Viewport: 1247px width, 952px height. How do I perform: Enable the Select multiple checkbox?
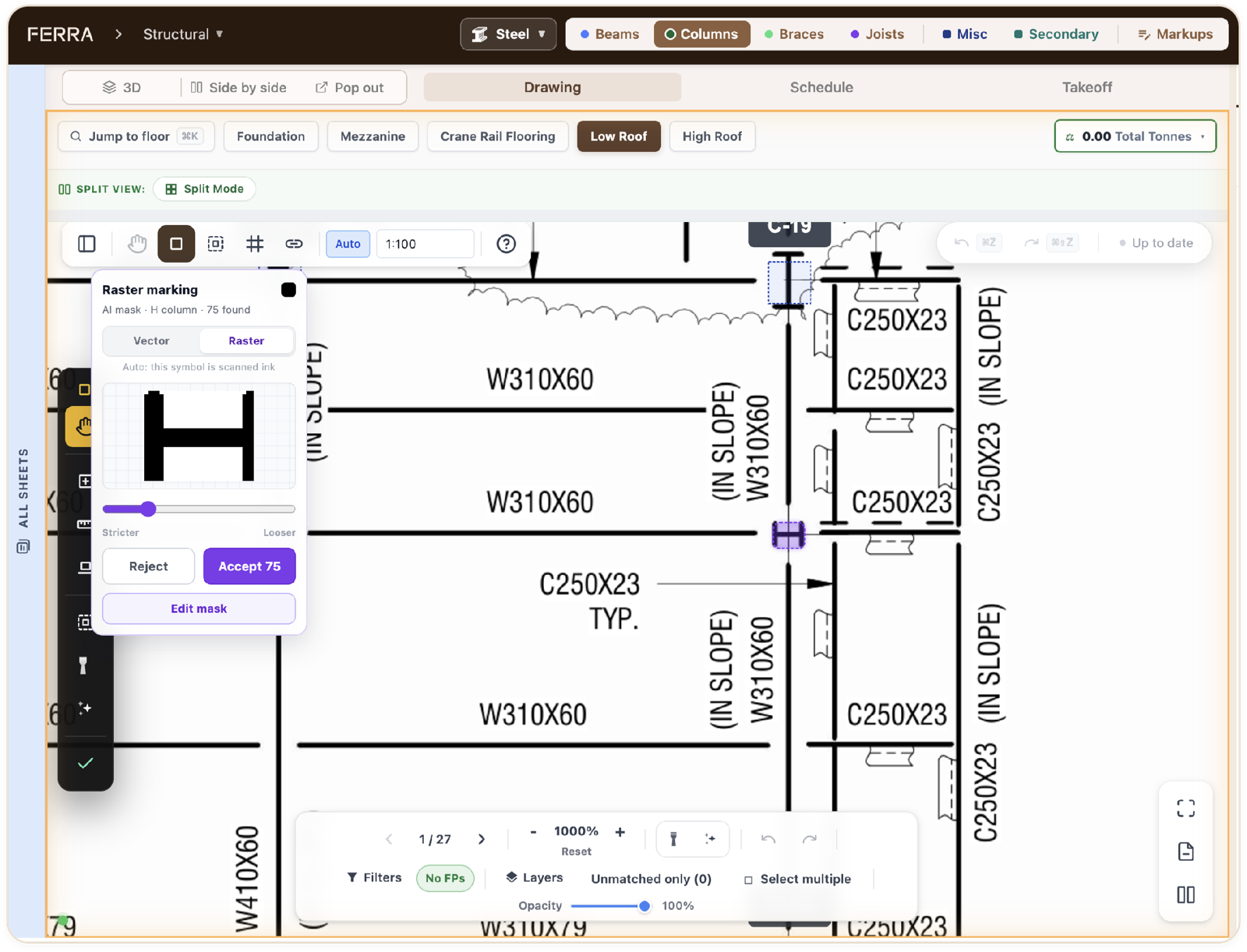point(748,880)
